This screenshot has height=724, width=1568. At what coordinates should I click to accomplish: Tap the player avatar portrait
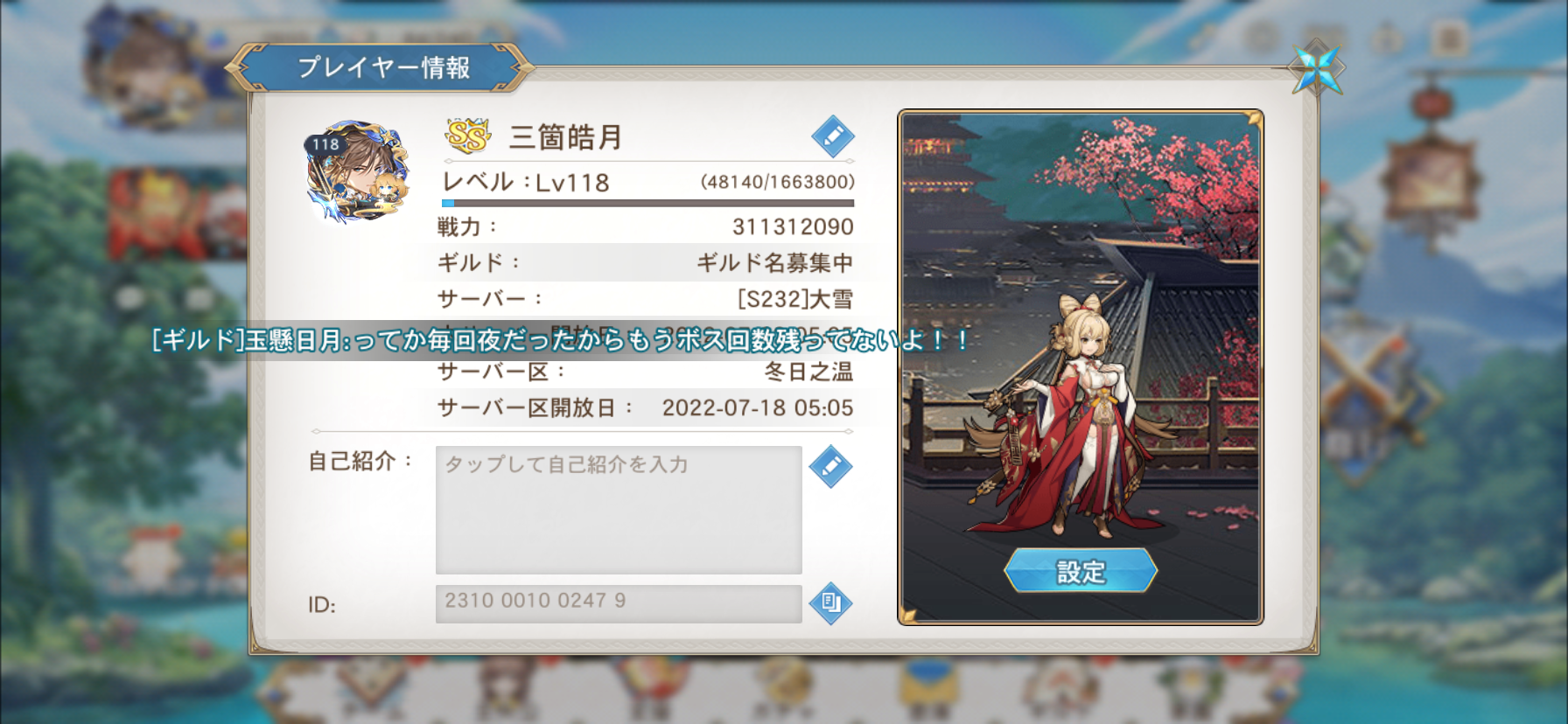click(359, 173)
